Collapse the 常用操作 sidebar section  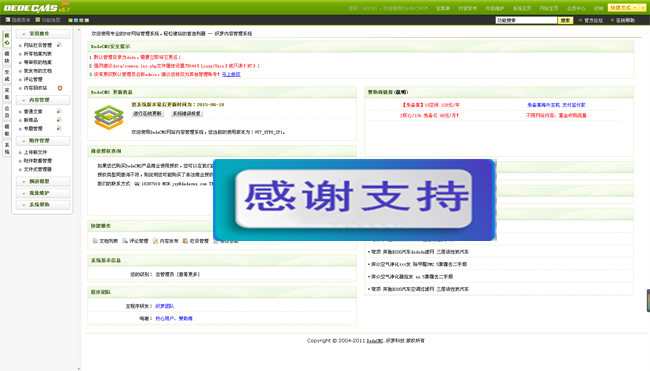coord(43,34)
